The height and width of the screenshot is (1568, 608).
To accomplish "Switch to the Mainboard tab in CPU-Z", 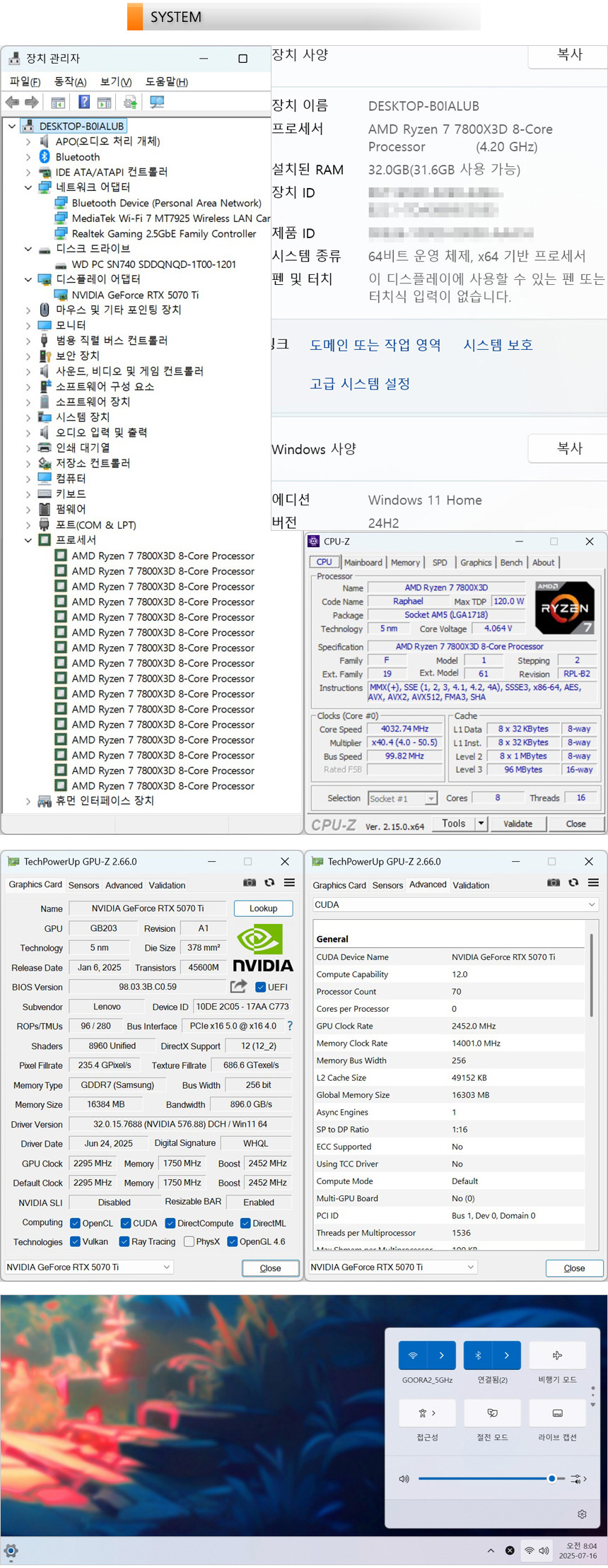I will 363,562.
